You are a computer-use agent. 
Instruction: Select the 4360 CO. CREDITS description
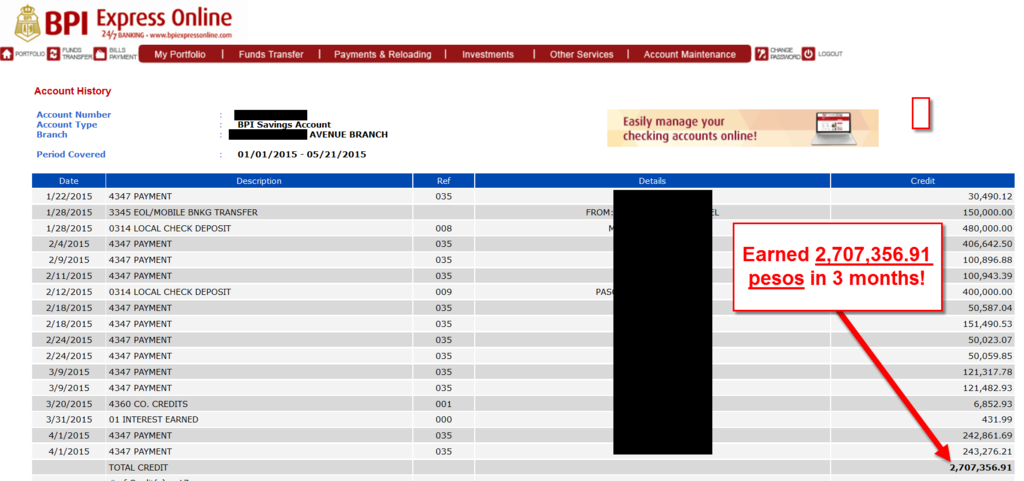pos(148,403)
